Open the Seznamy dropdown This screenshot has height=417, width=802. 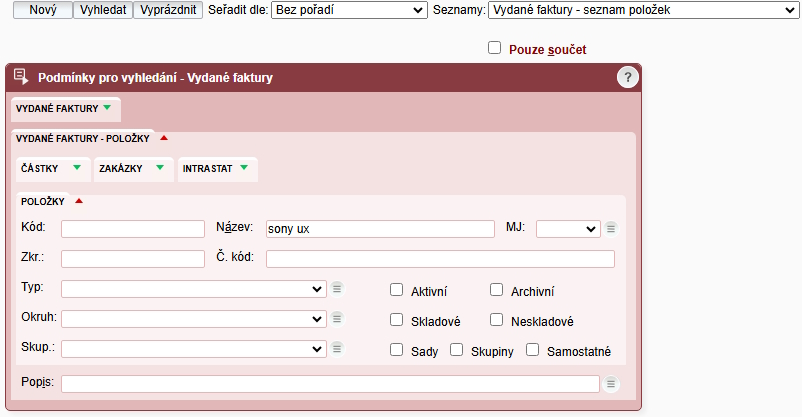coord(641,10)
